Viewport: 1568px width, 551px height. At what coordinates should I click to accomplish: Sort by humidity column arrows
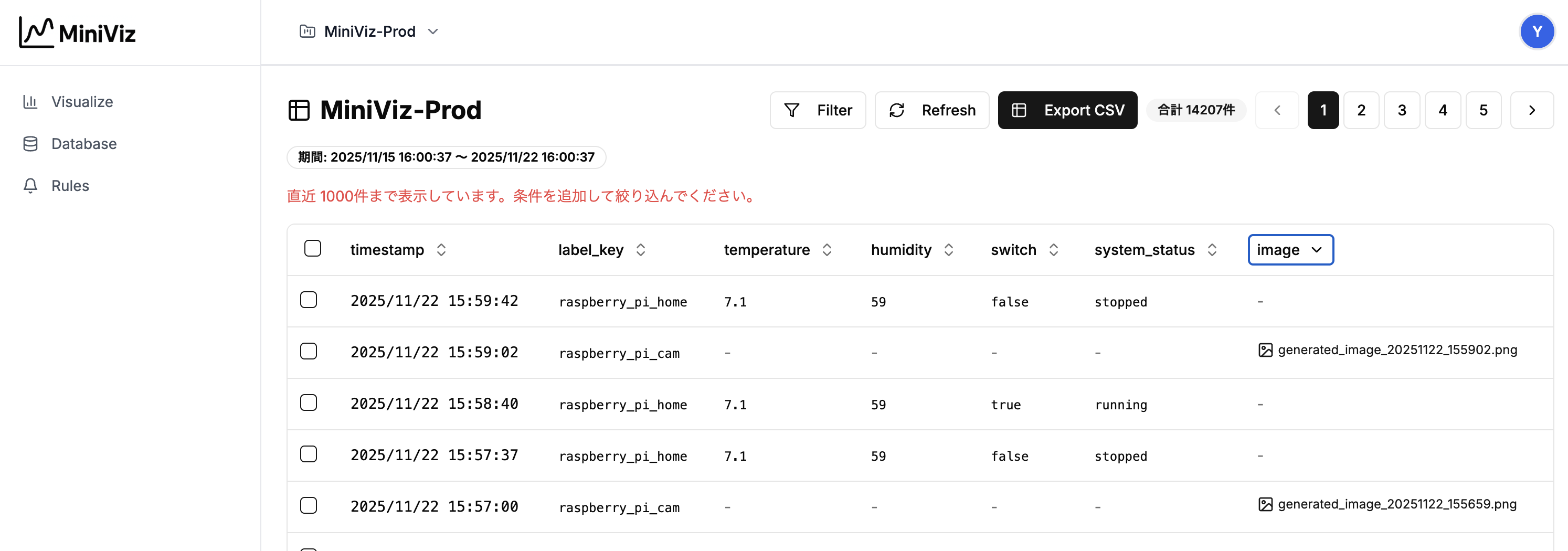(948, 250)
